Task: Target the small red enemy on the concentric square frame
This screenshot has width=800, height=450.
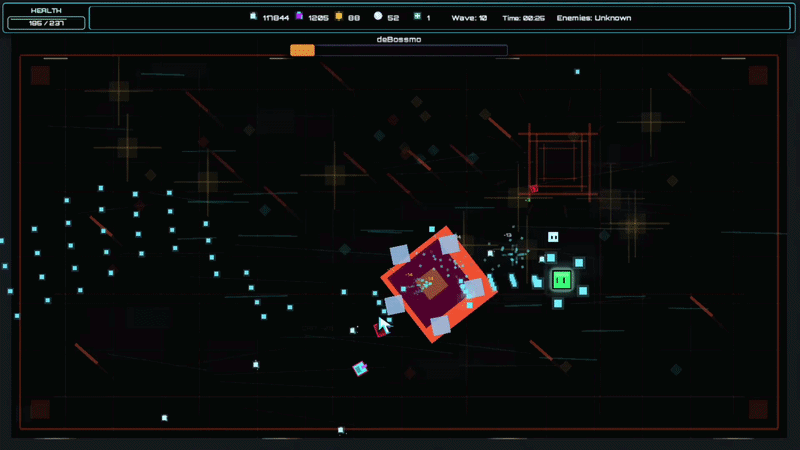Action: (x=534, y=189)
